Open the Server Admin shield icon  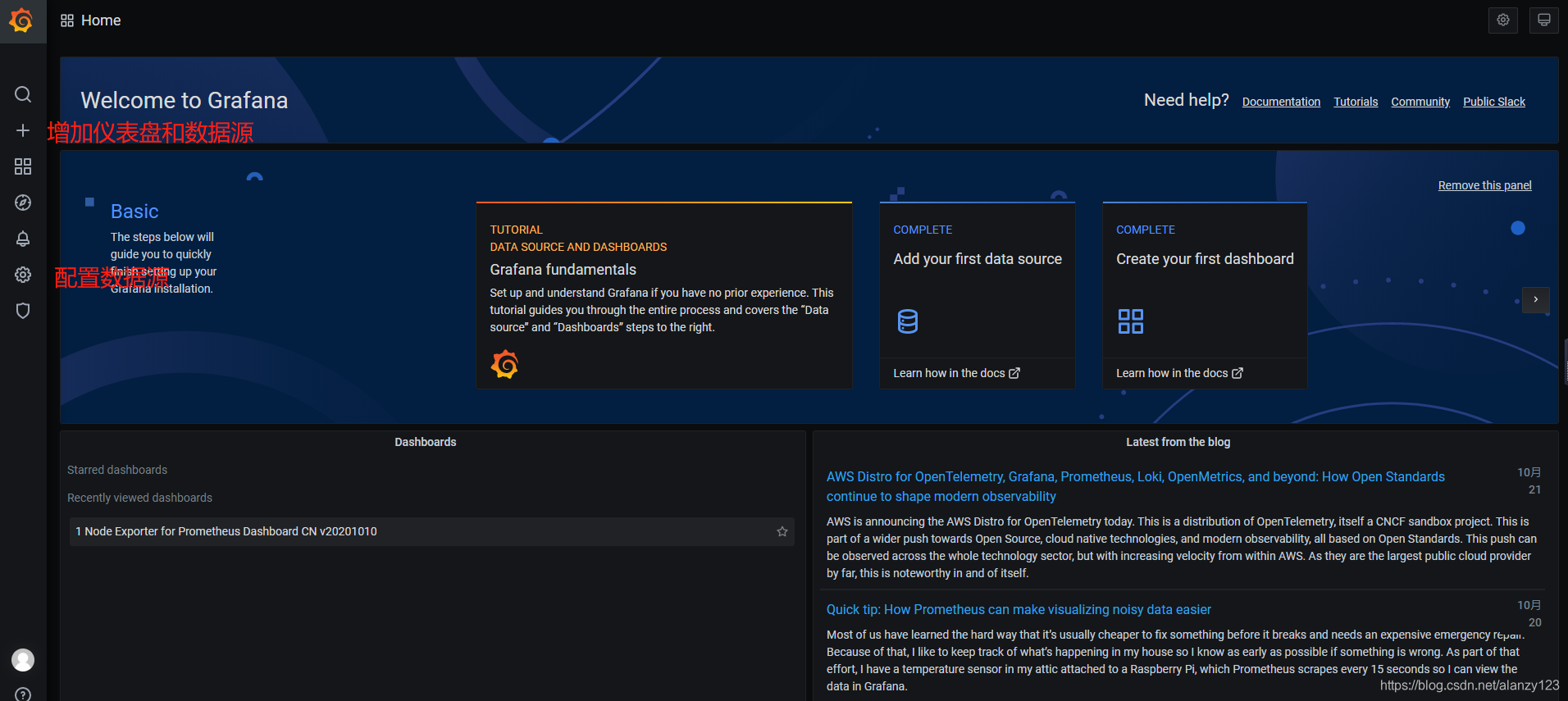(23, 311)
